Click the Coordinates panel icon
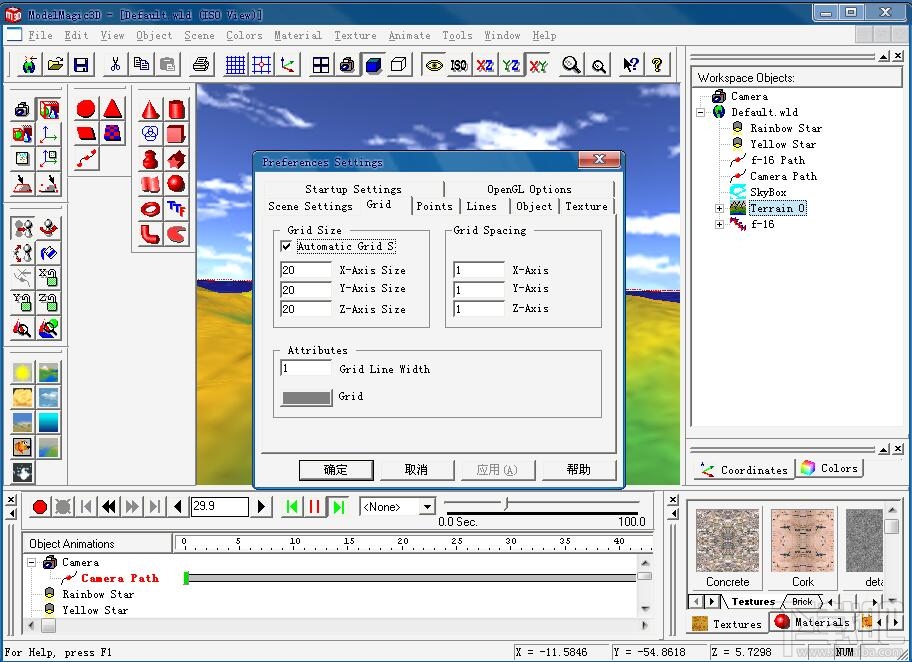 coord(707,468)
